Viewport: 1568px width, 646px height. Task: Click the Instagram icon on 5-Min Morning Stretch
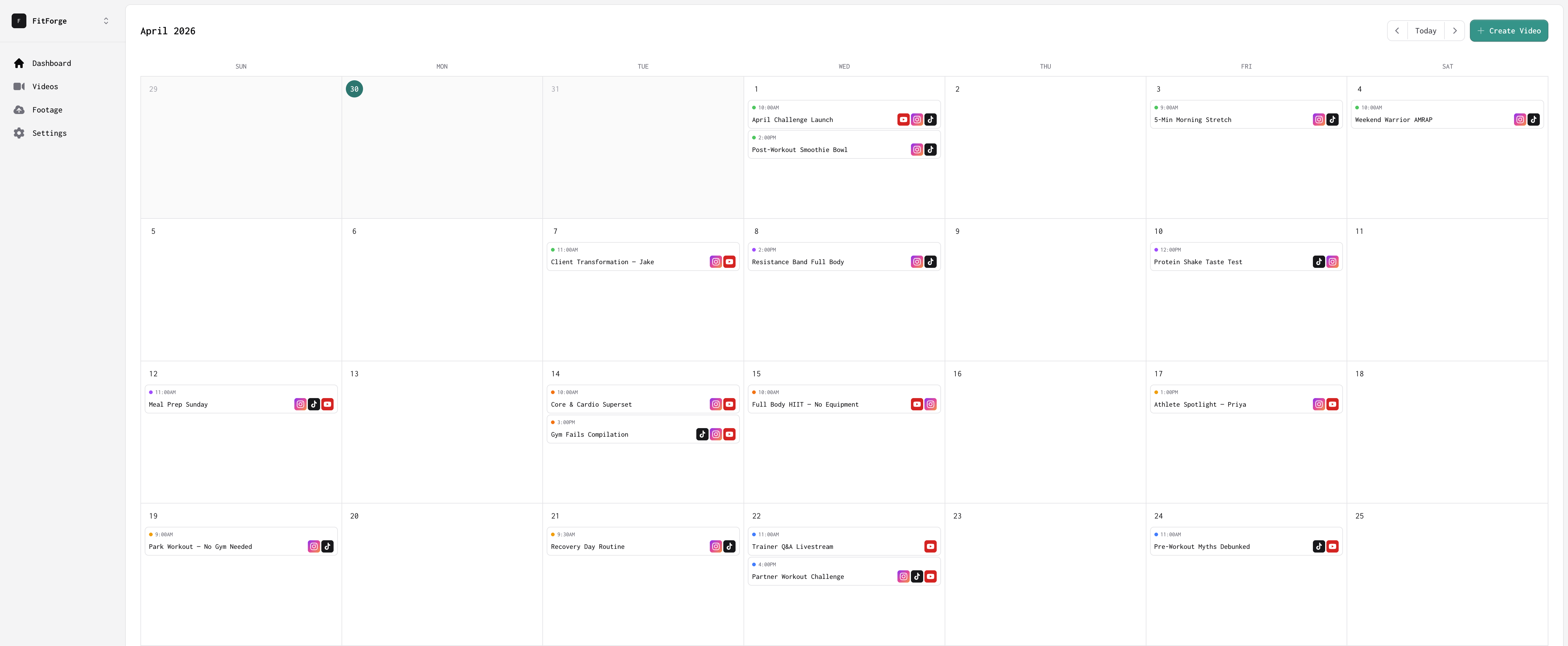coord(1319,119)
